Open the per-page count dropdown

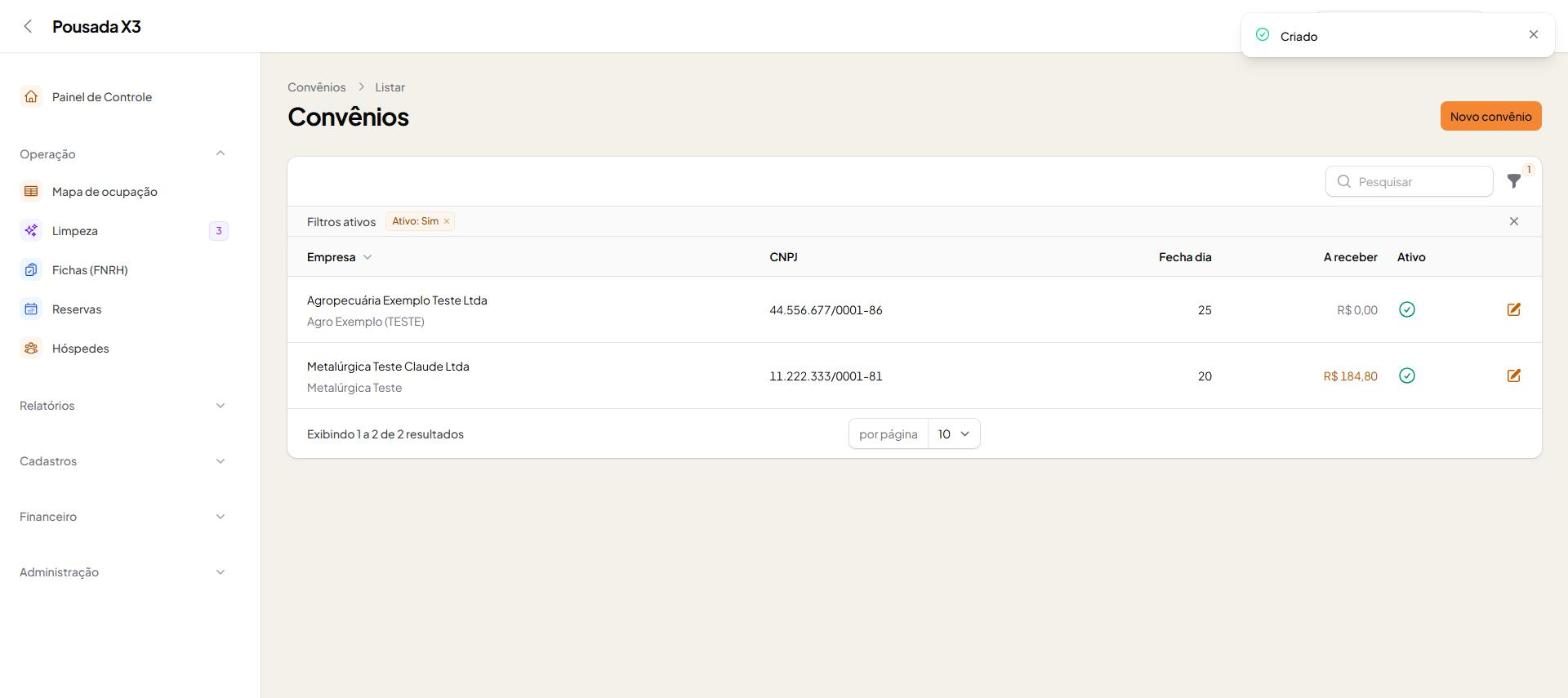[x=954, y=434]
